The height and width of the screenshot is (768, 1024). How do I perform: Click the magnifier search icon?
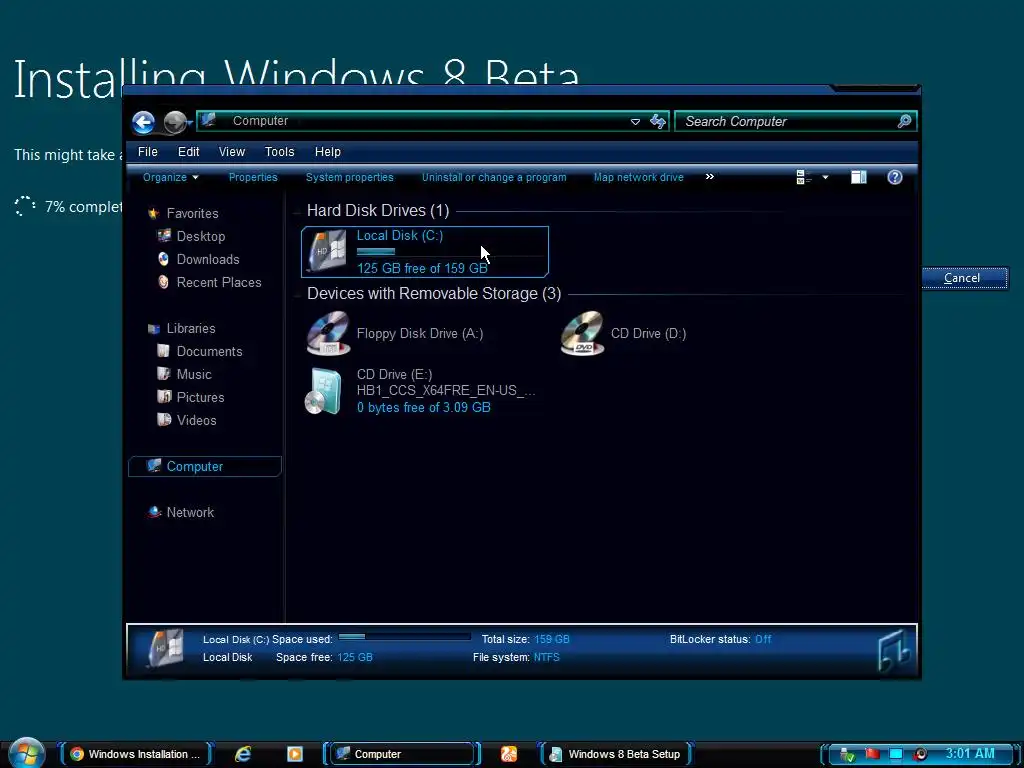pyautogui.click(x=904, y=121)
